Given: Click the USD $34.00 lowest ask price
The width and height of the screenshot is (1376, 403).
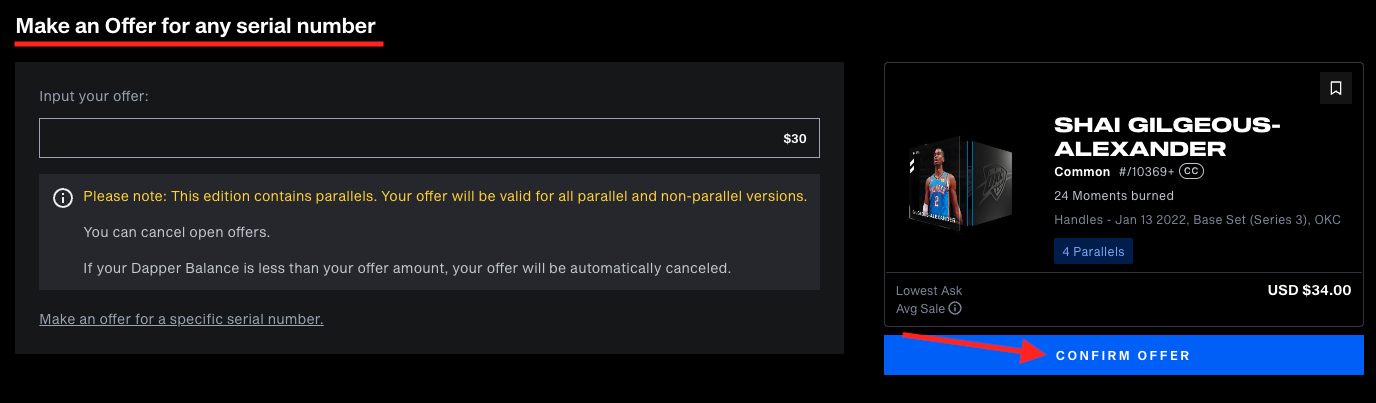Looking at the screenshot, I should click(x=1309, y=290).
